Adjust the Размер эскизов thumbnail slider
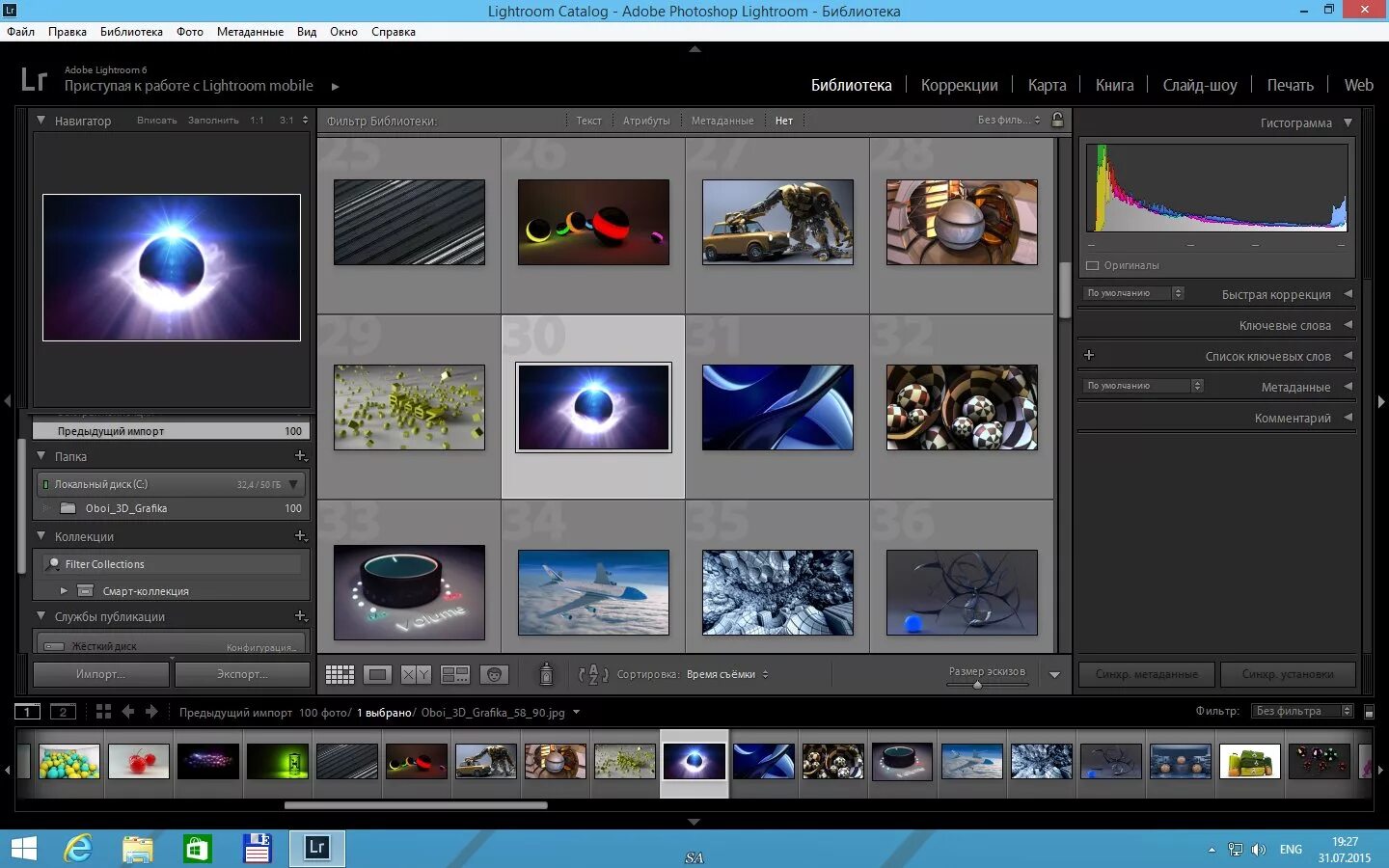Screen dimensions: 1389x868 977,685
